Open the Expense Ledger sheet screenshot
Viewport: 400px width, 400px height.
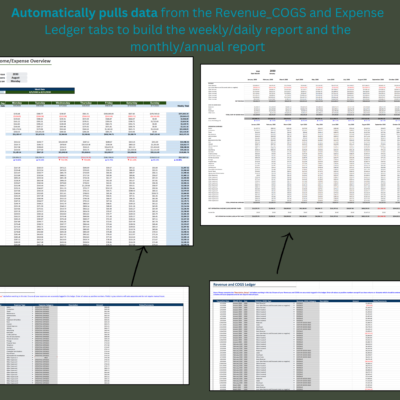[94, 335]
